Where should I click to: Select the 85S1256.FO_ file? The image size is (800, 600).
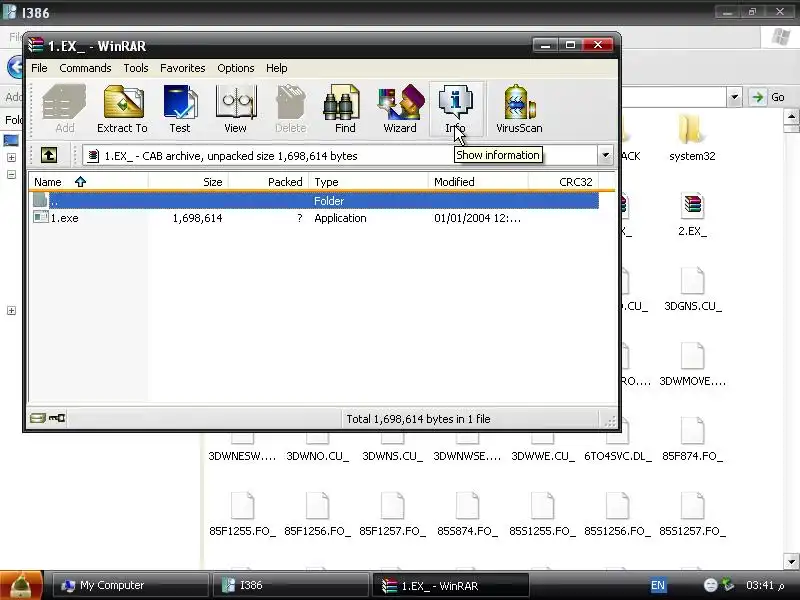[x=617, y=514]
